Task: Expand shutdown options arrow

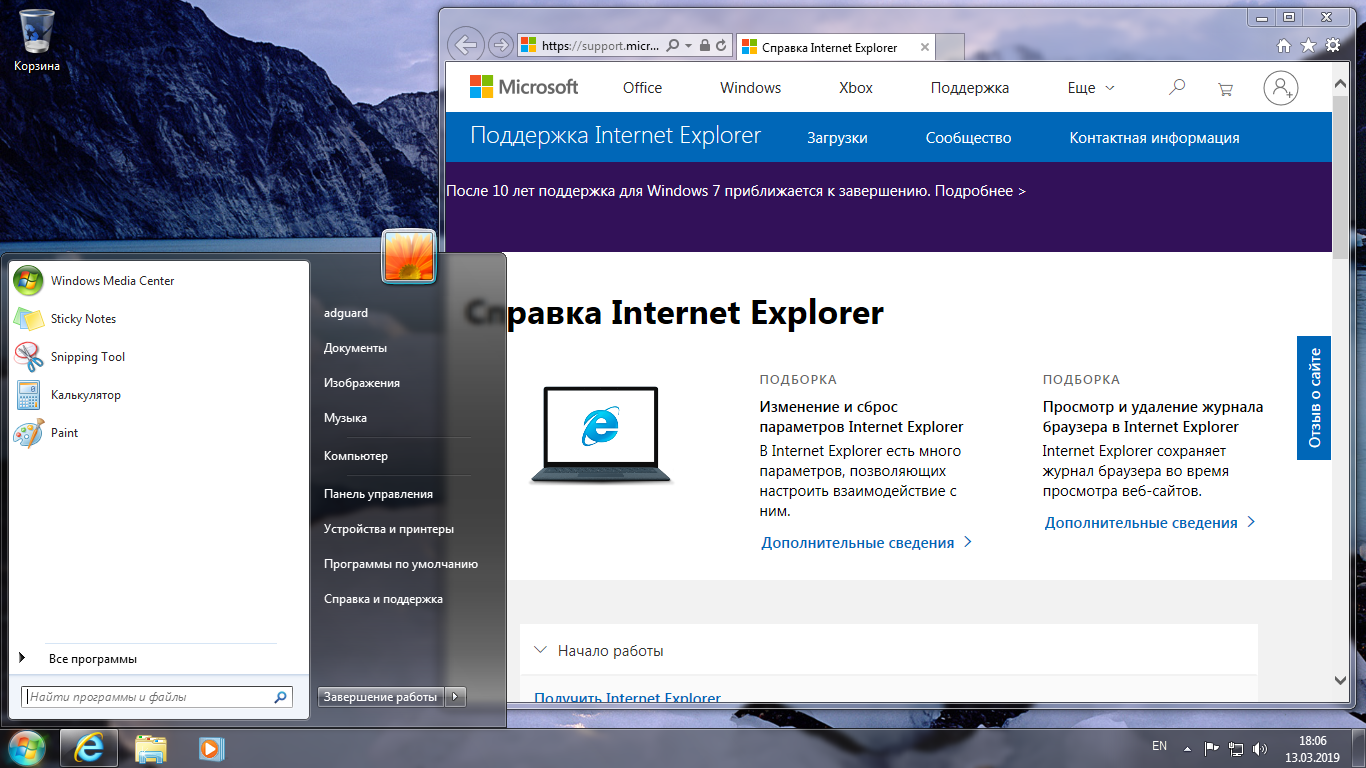Action: coord(455,697)
